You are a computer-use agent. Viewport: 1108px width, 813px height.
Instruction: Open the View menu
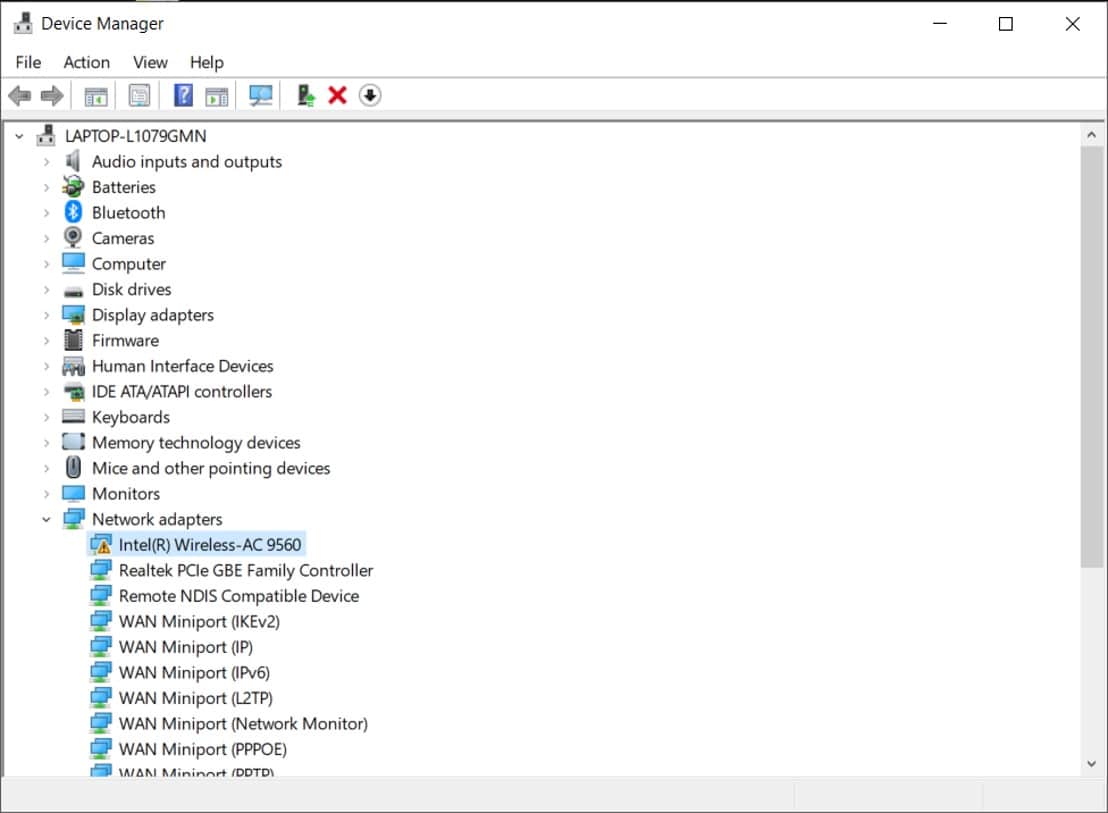[150, 62]
